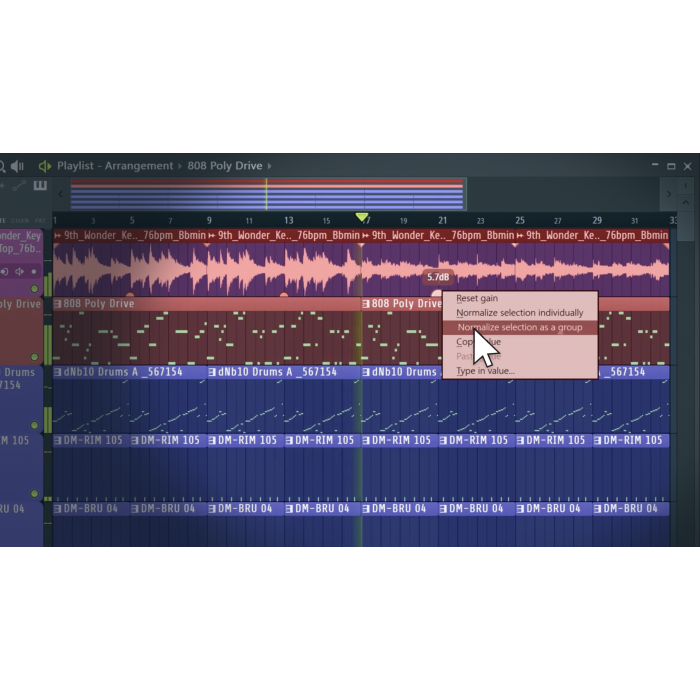Screen dimensions: 700x700
Task: Open the first DM-RIM 105 clip menu icon
Action: (58, 440)
